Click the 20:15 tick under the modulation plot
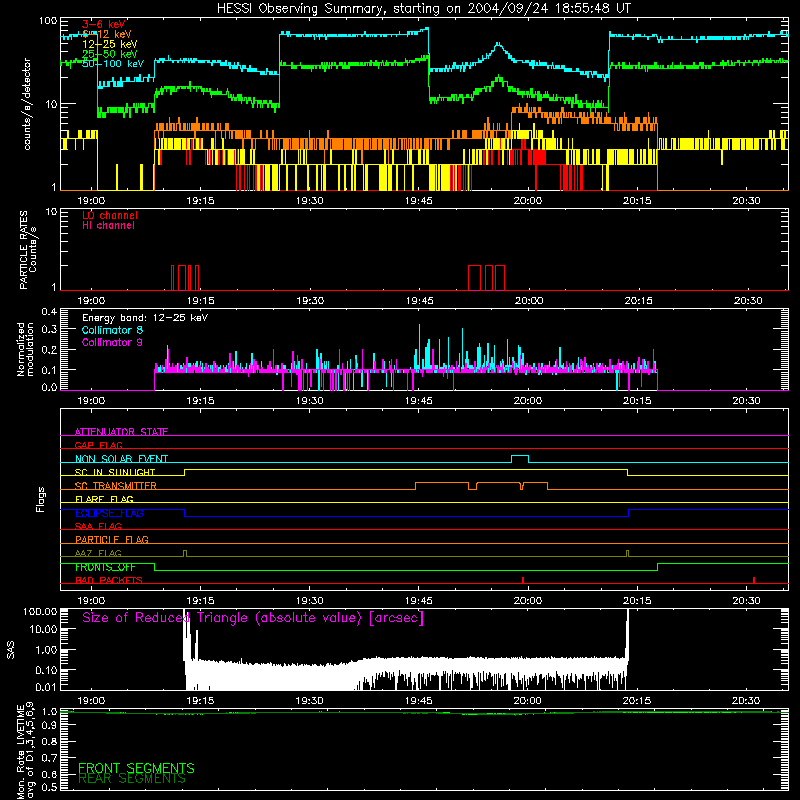This screenshot has width=800, height=800. 637,401
